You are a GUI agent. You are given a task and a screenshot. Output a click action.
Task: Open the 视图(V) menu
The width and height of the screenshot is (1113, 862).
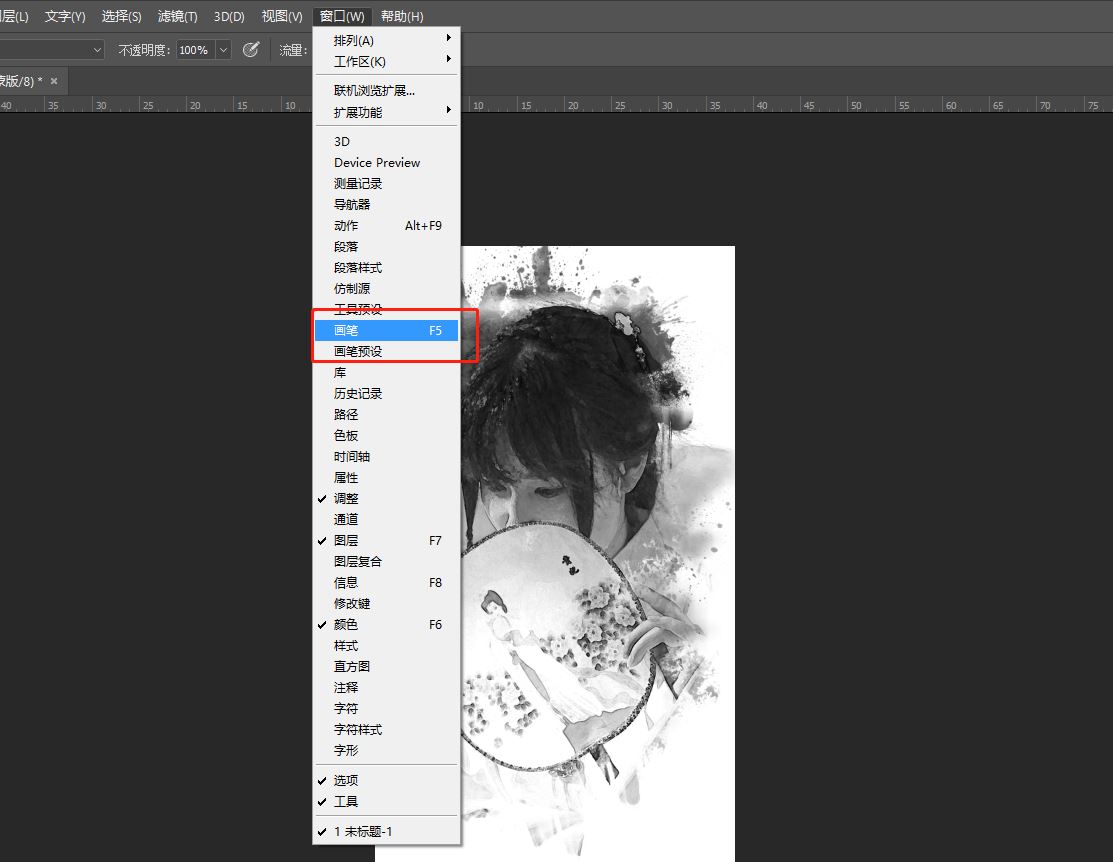(x=282, y=16)
